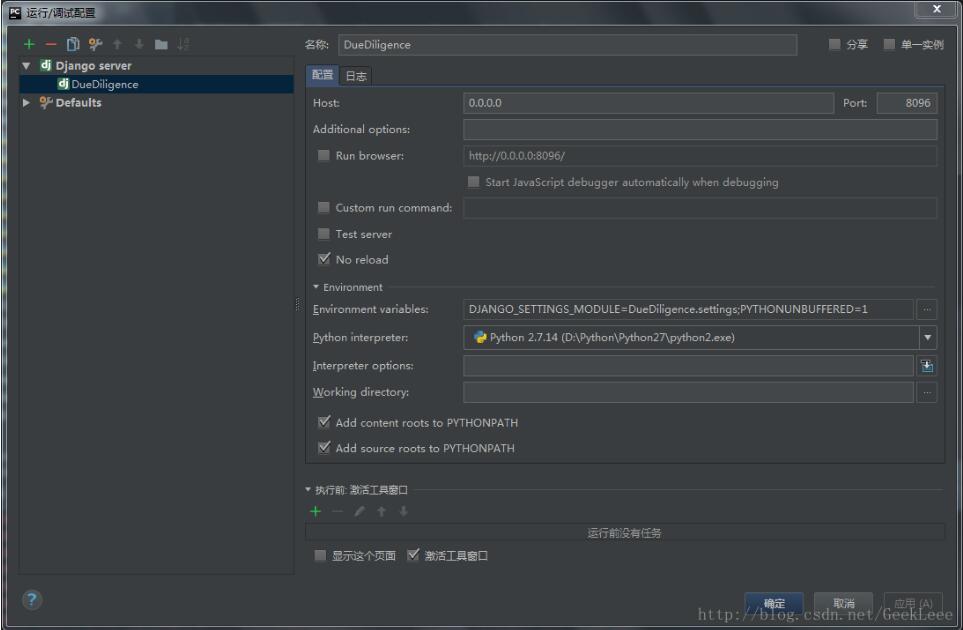The image size is (963, 630).
Task: Move the configuration down in the toolbar
Action: point(139,44)
